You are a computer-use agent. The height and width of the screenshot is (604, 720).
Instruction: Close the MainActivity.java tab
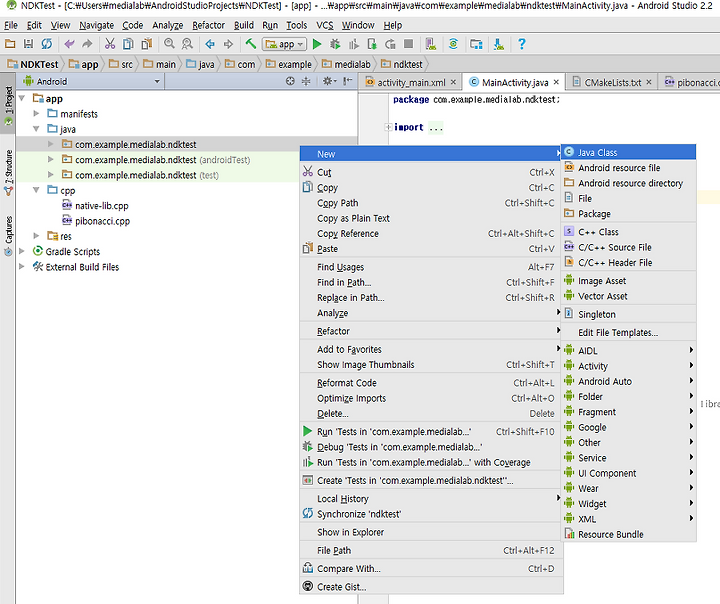pyautogui.click(x=556, y=82)
